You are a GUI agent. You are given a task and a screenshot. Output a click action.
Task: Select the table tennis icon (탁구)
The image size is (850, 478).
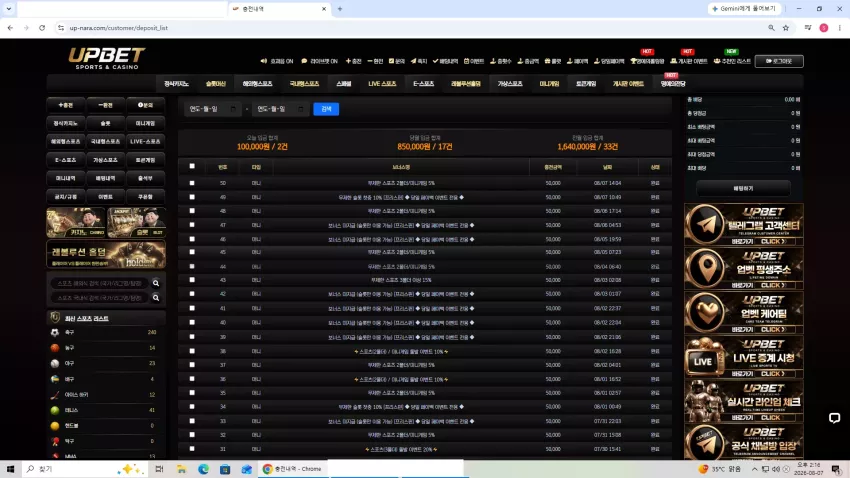(x=55, y=441)
